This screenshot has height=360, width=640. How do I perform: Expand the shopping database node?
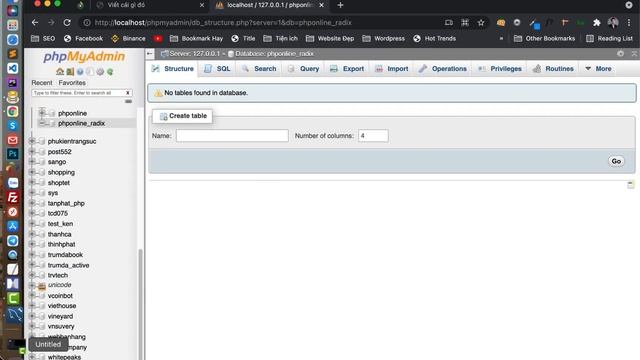point(32,172)
